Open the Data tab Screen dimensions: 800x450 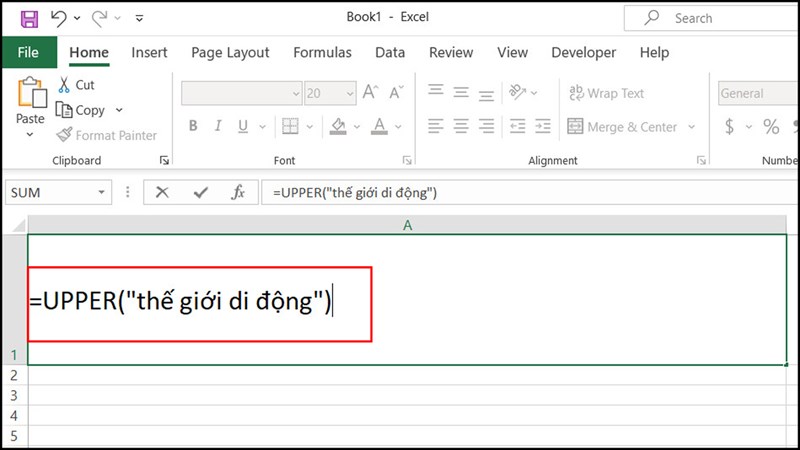click(390, 52)
